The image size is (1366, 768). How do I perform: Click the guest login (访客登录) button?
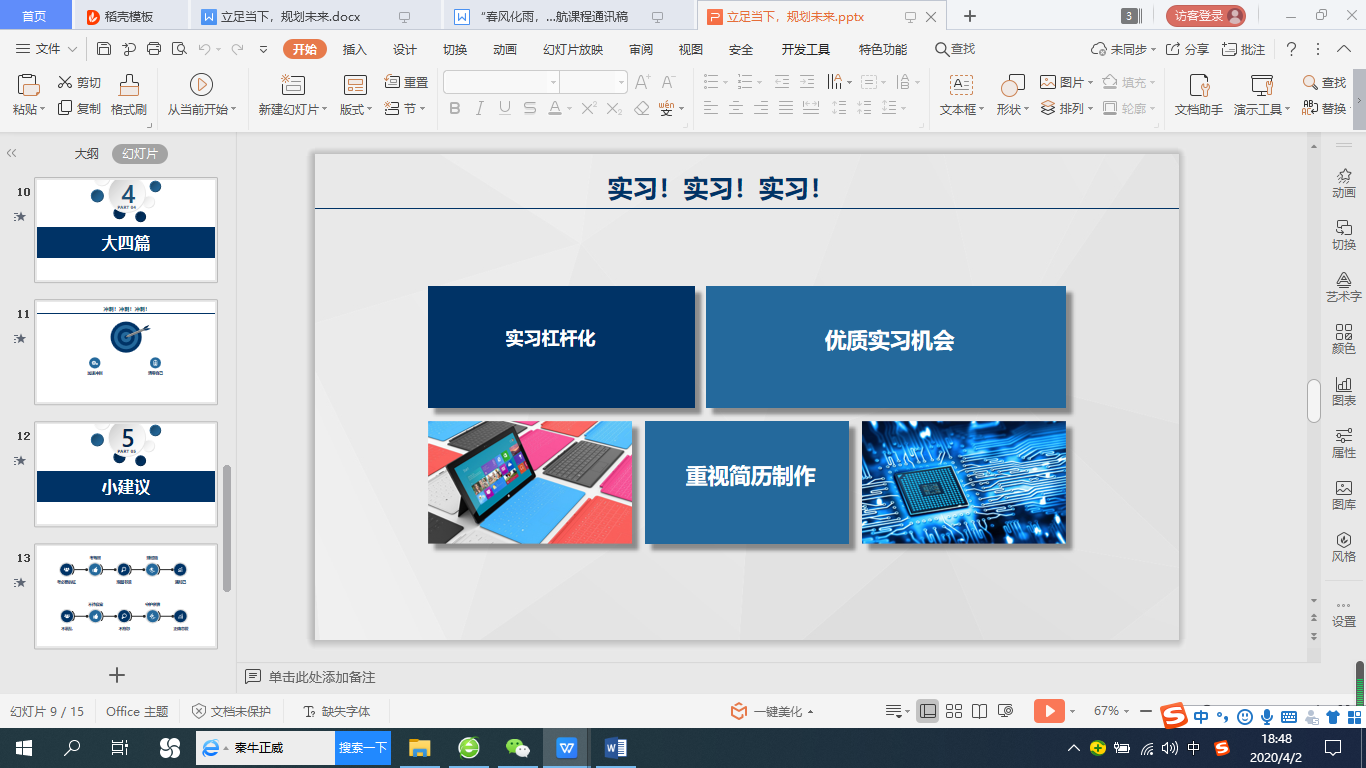pos(1206,15)
